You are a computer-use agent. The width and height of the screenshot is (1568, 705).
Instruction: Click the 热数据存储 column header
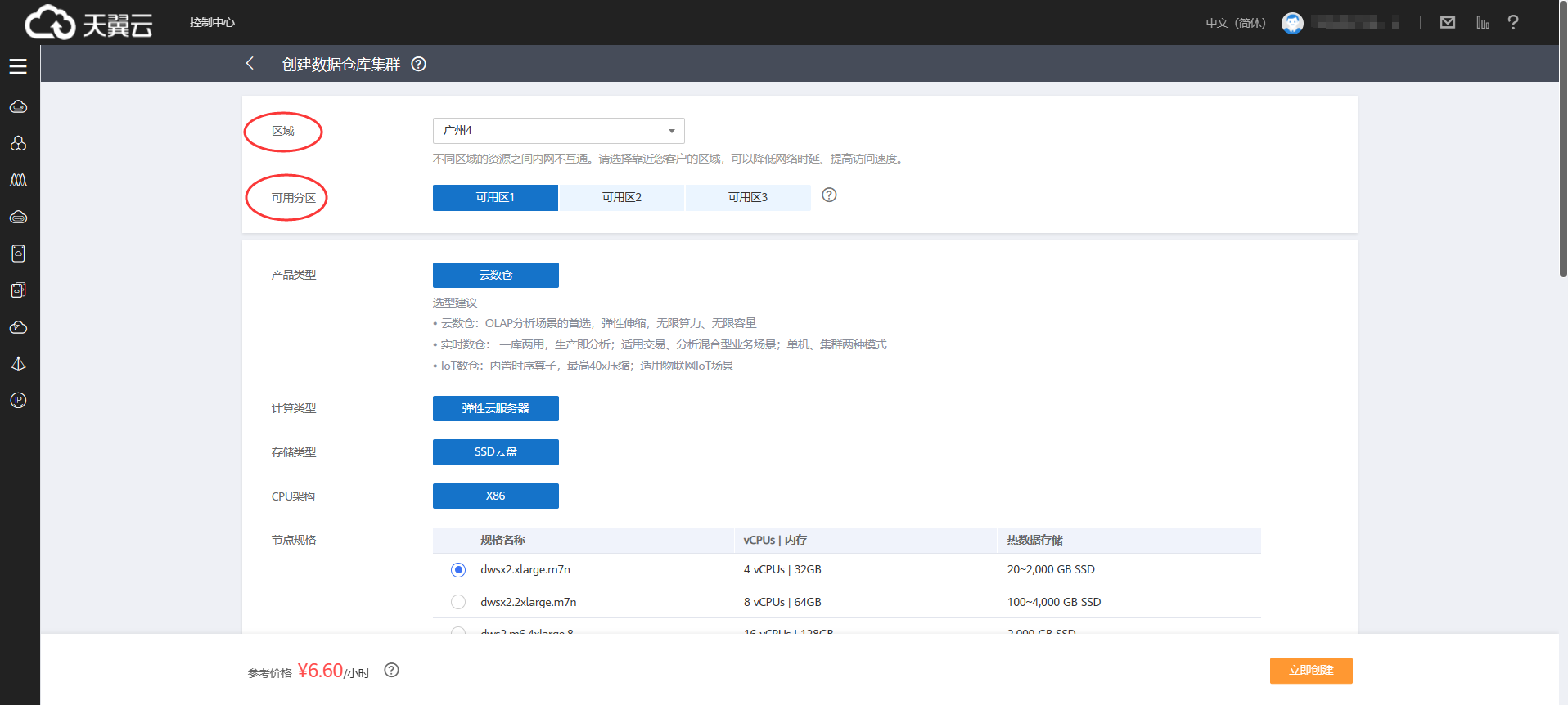[1034, 540]
